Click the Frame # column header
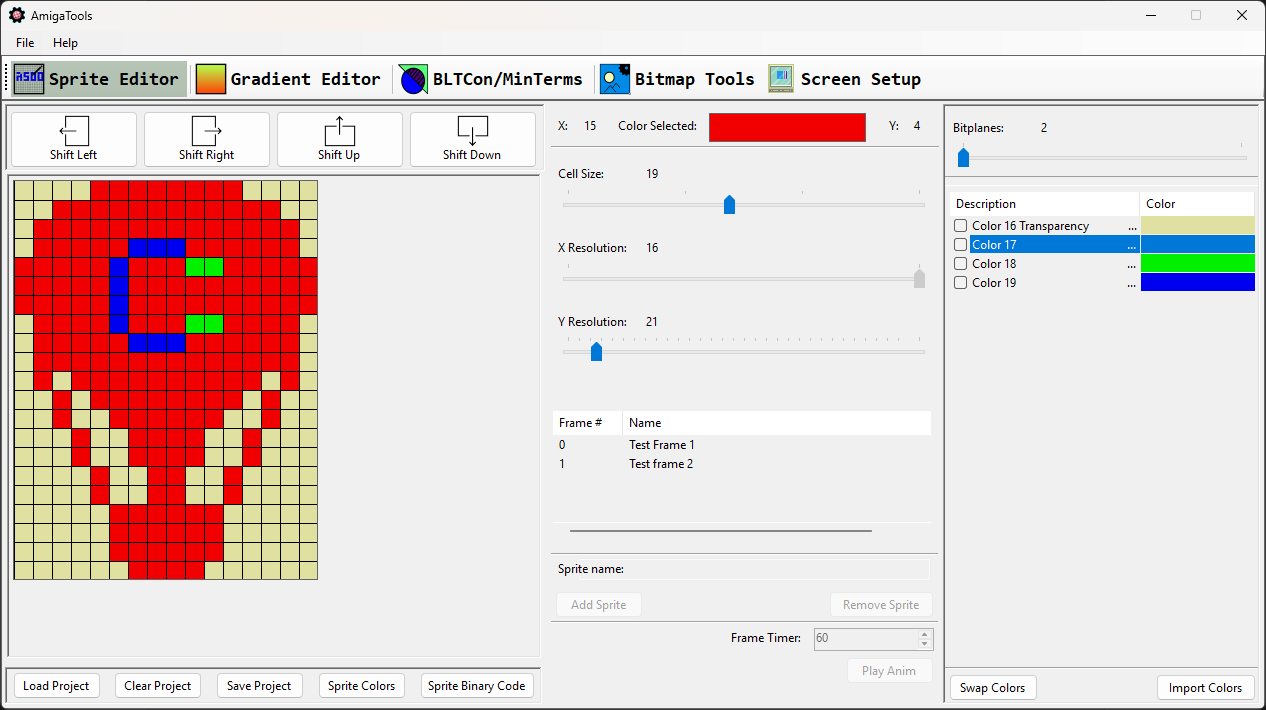This screenshot has width=1266, height=710. (587, 423)
